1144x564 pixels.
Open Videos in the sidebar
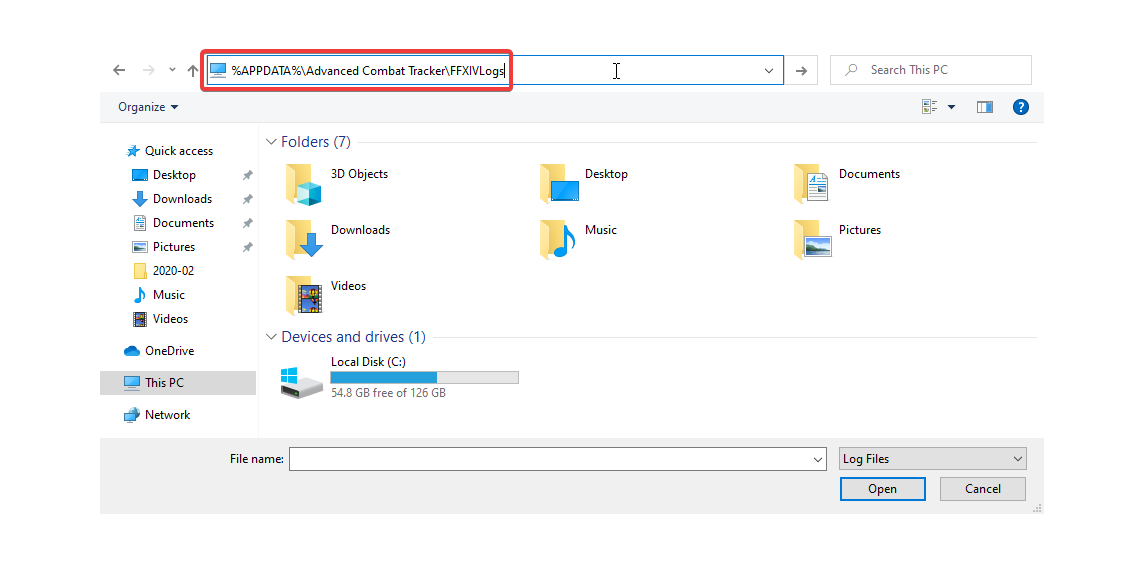click(160, 319)
